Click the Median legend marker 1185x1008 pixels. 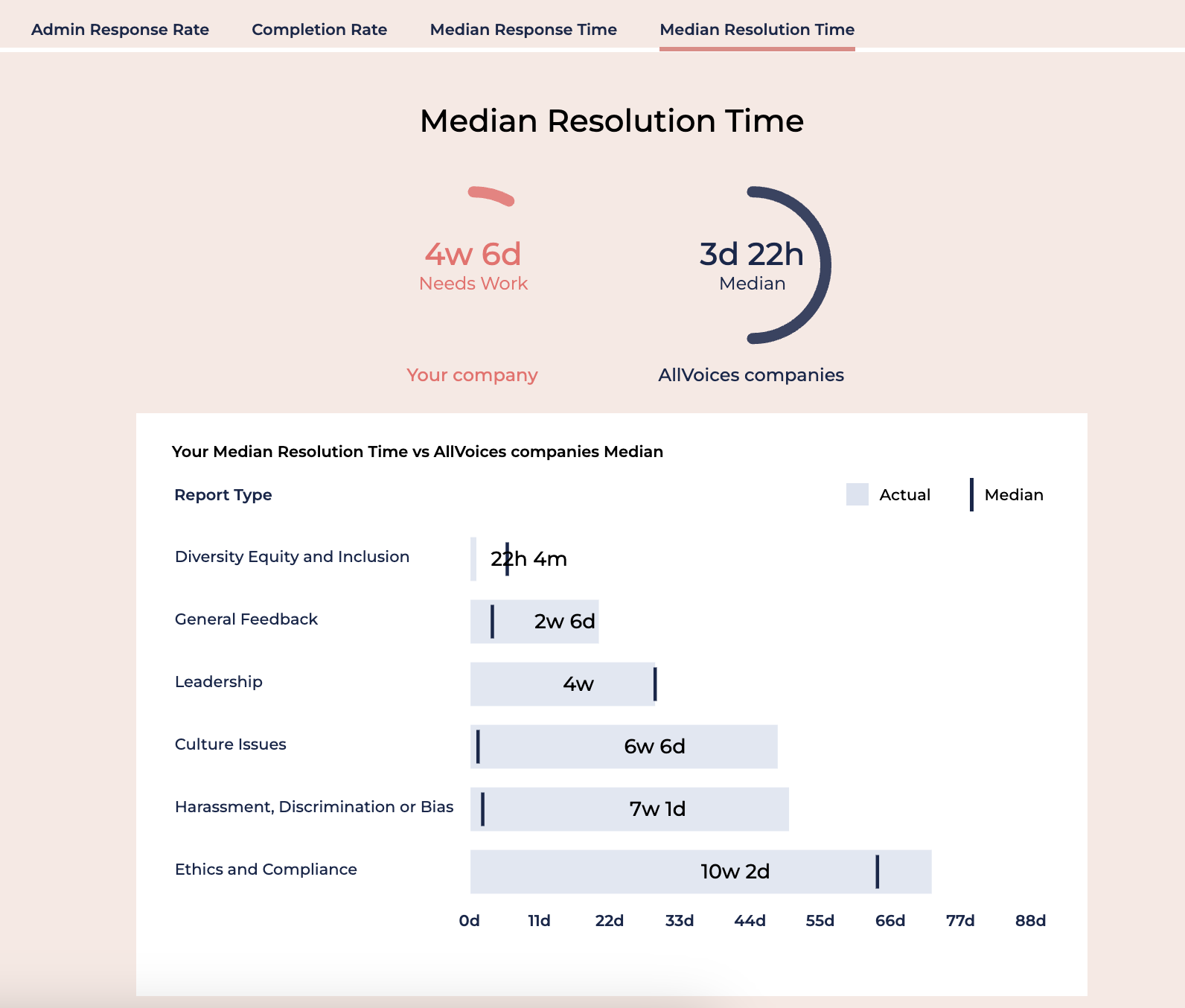(x=971, y=495)
